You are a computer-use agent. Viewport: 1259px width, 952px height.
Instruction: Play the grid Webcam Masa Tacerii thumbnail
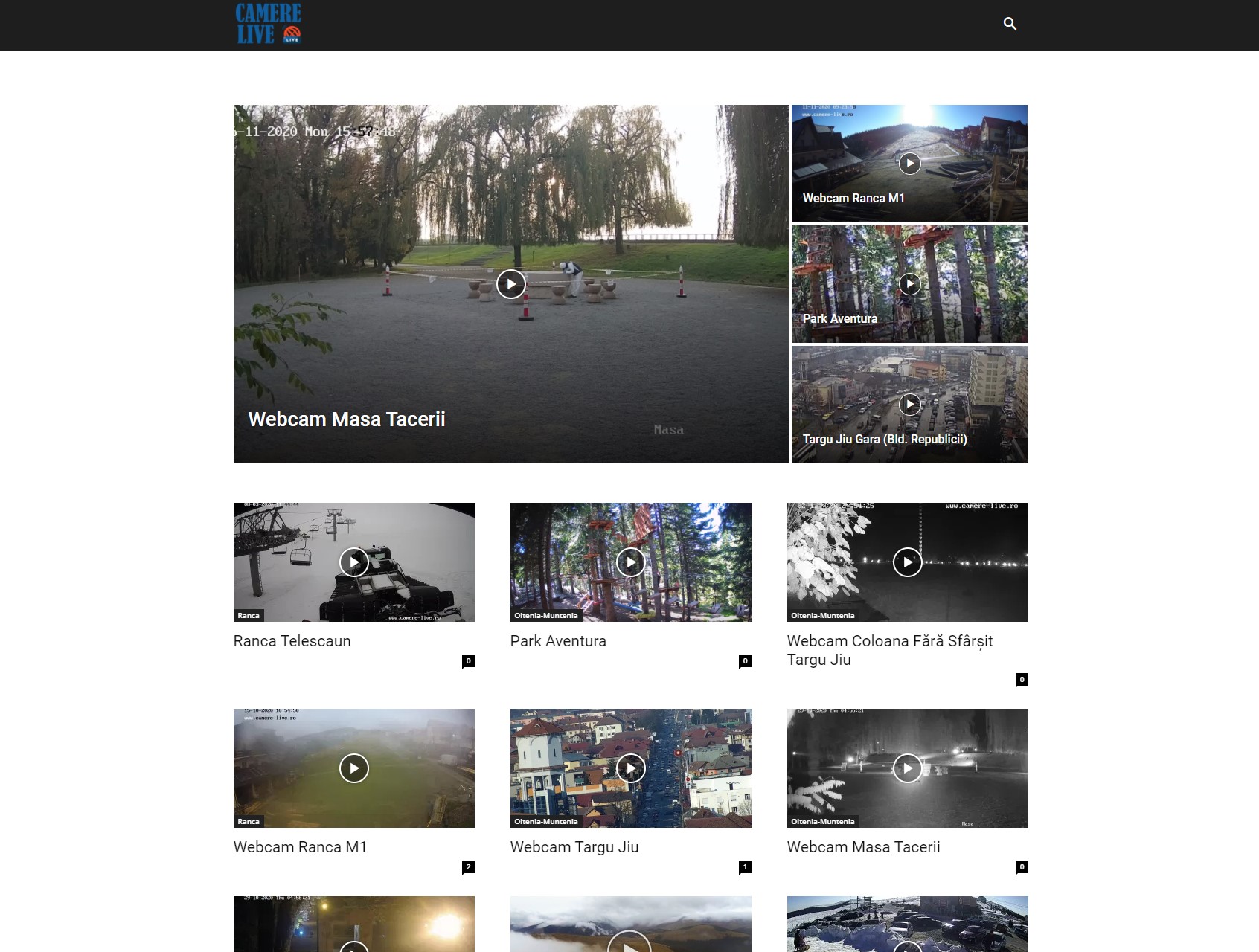pos(908,768)
